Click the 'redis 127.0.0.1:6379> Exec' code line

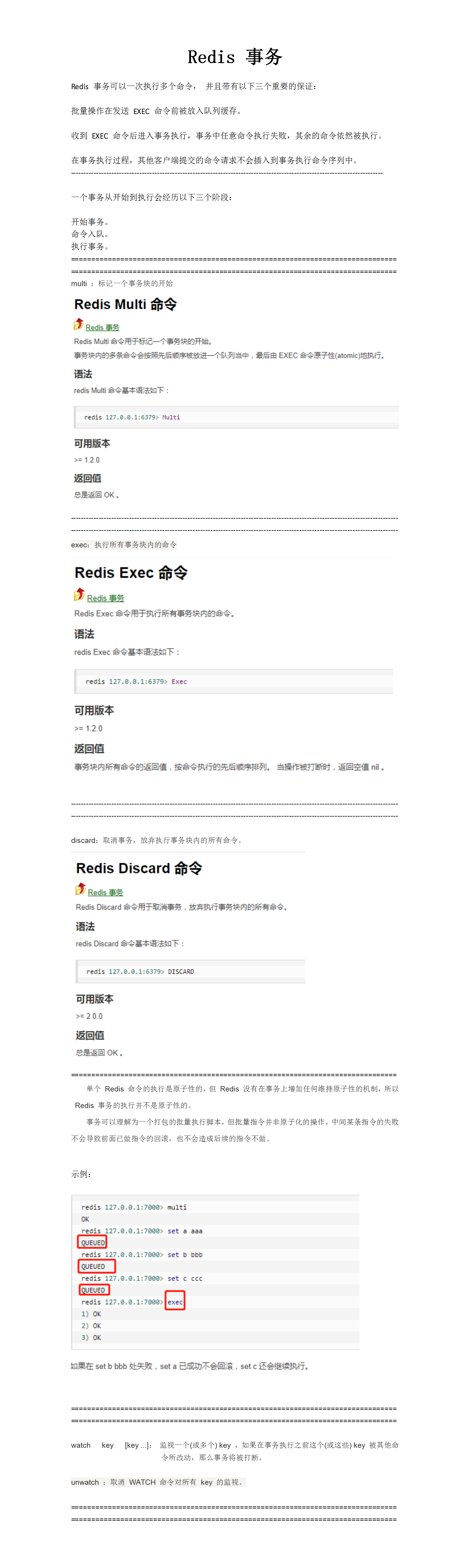click(x=136, y=682)
